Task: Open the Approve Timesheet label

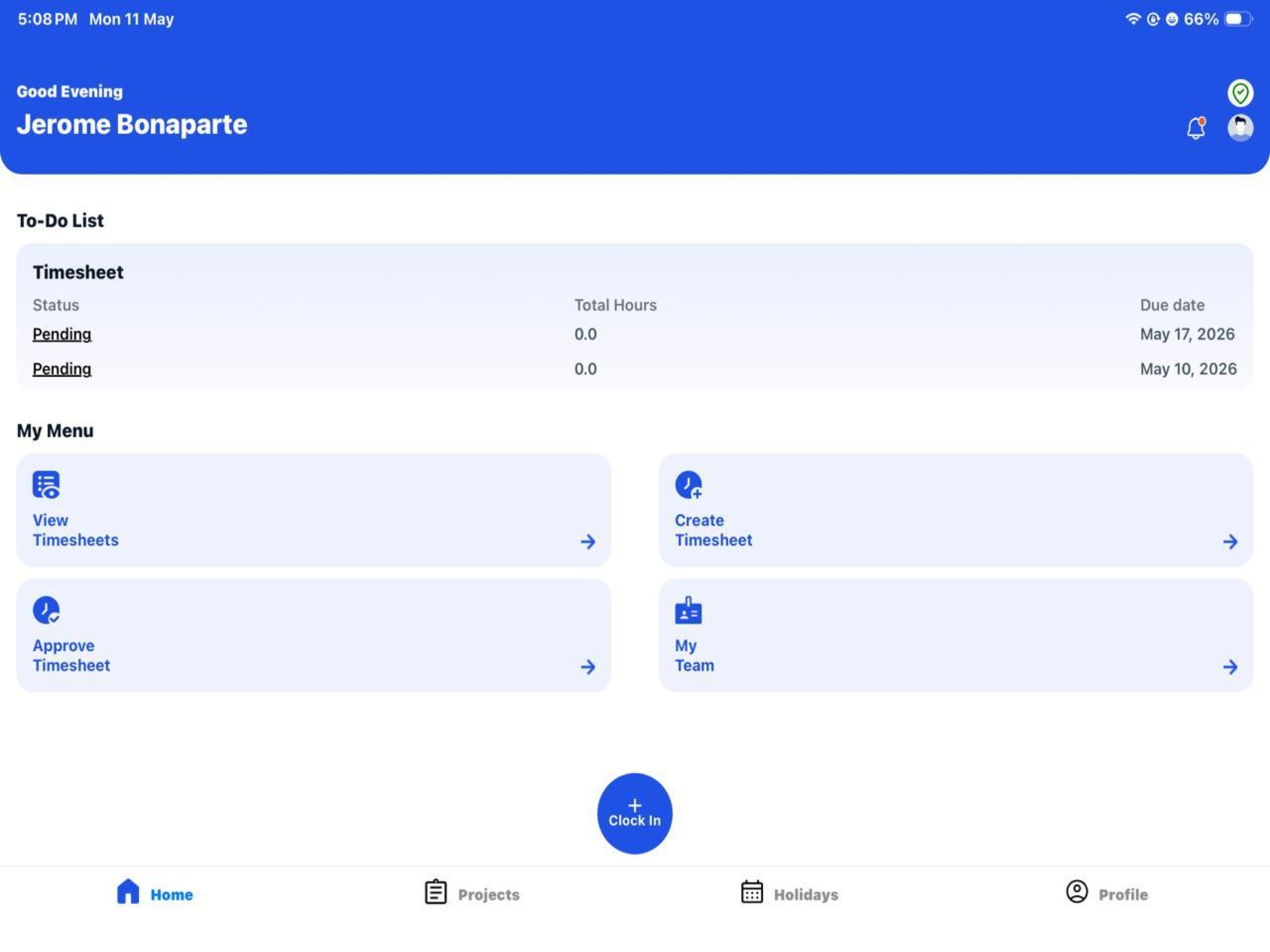Action: 71,655
